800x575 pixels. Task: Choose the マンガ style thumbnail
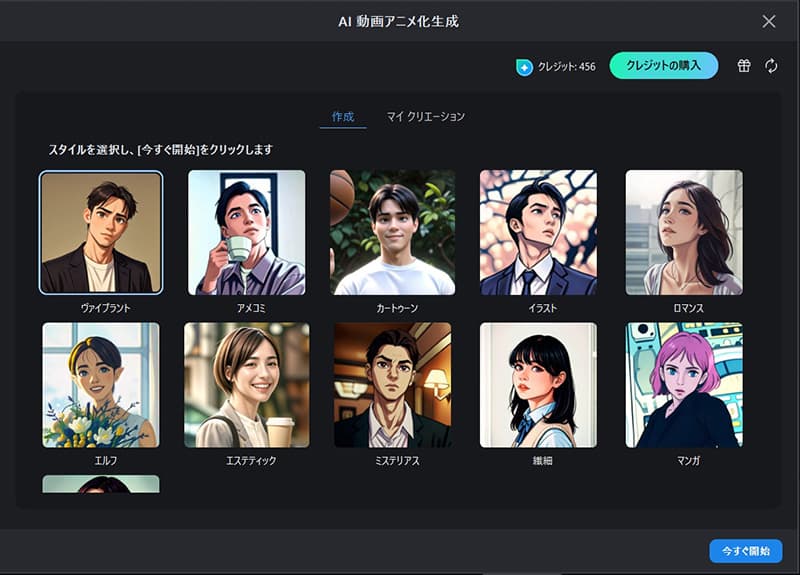pyautogui.click(x=684, y=385)
